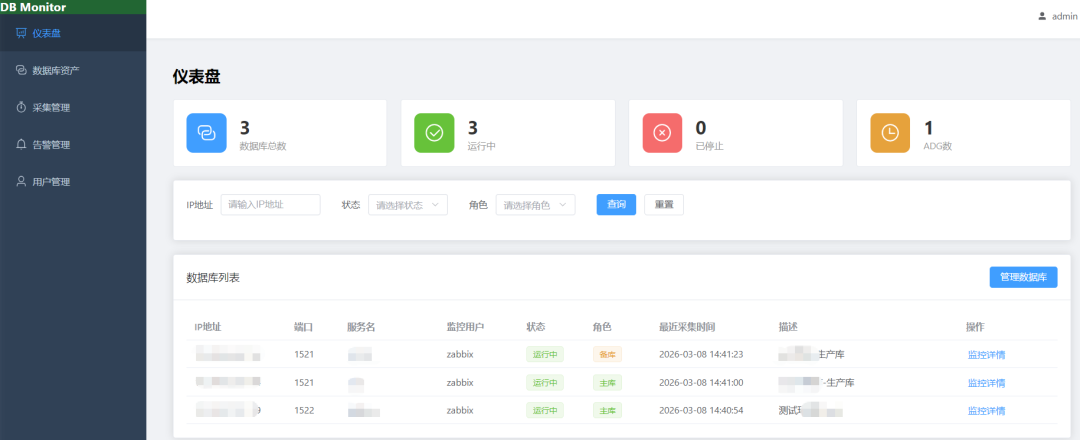1080x440 pixels.
Task: Go to 告警管理 in the sidebar
Action: 73,145
